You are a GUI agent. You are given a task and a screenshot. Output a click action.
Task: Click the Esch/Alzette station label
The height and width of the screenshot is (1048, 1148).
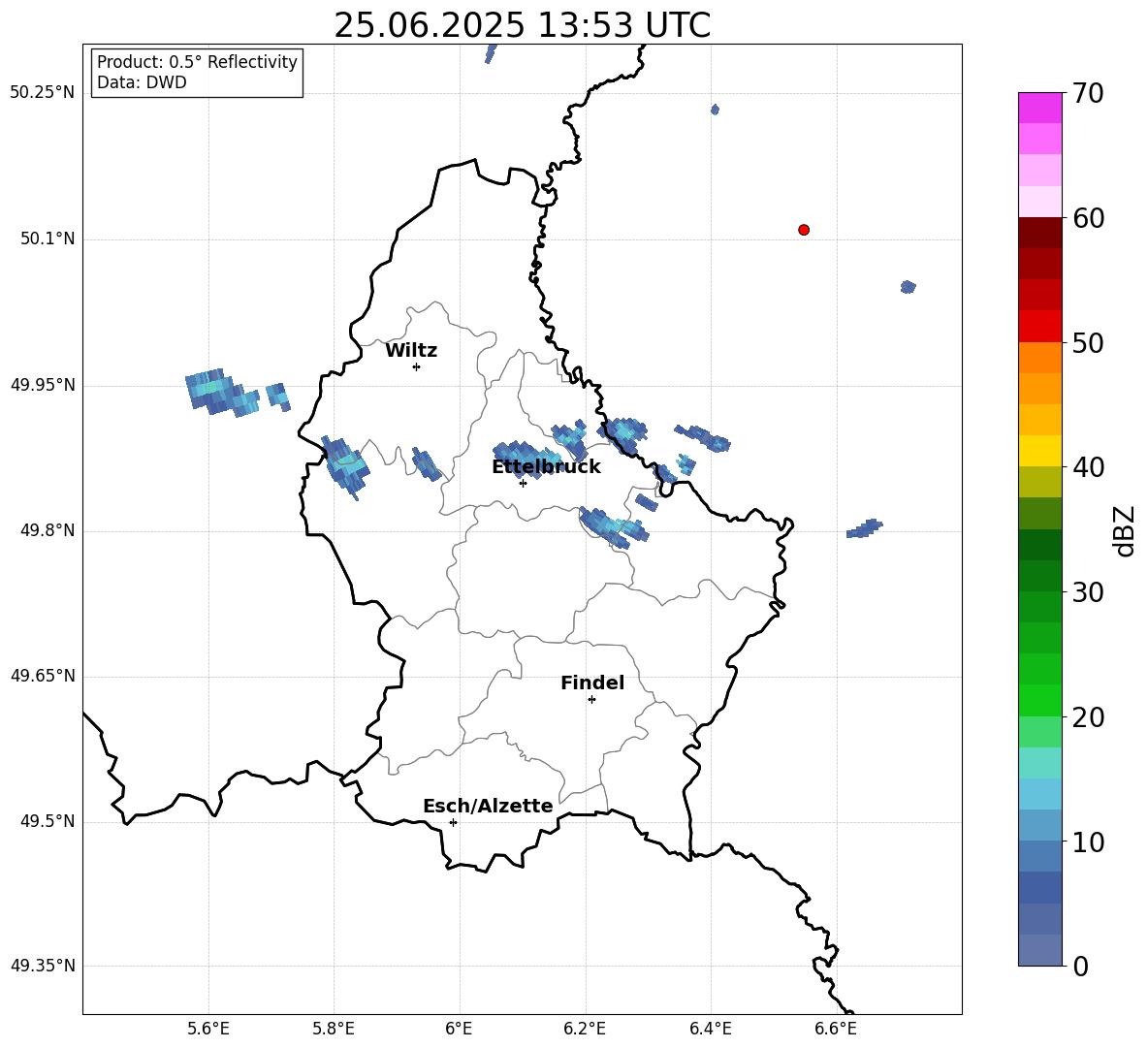click(x=488, y=806)
